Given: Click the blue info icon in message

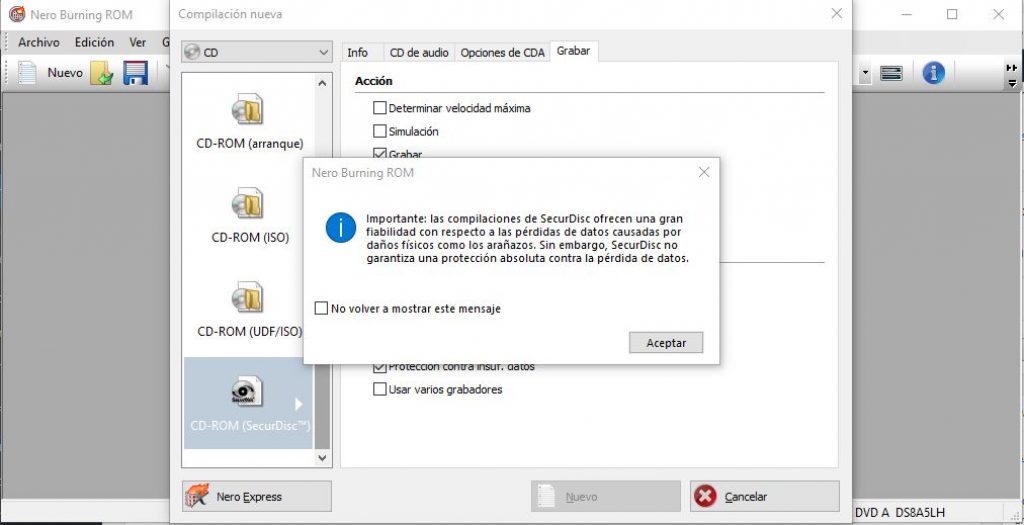Looking at the screenshot, I should pyautogui.click(x=340, y=227).
